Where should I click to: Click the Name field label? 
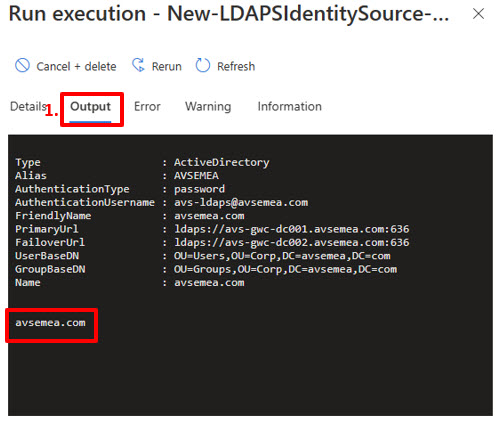tap(28, 282)
